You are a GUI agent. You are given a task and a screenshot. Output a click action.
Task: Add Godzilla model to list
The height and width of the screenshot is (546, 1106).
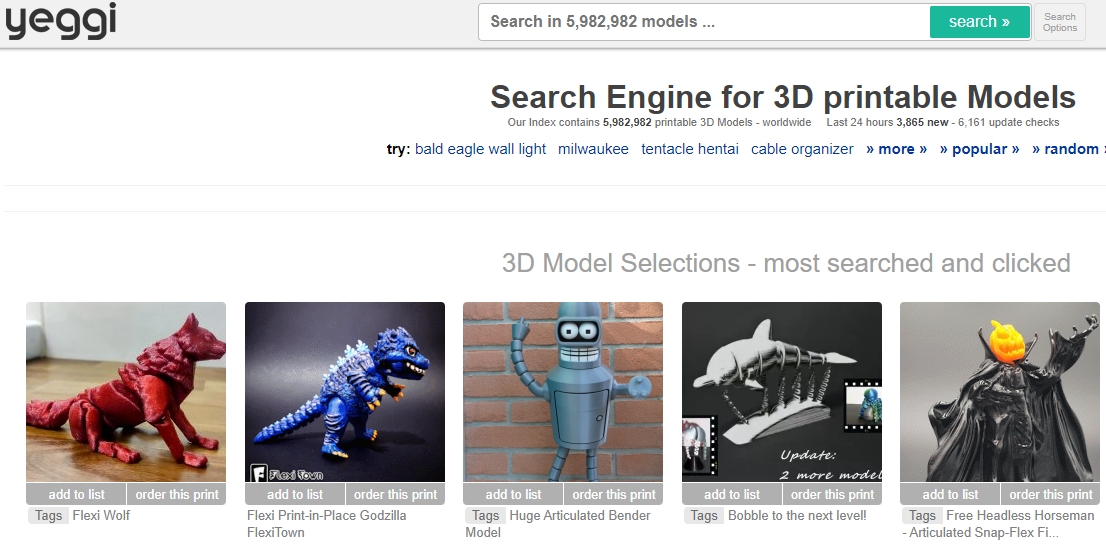(x=295, y=495)
